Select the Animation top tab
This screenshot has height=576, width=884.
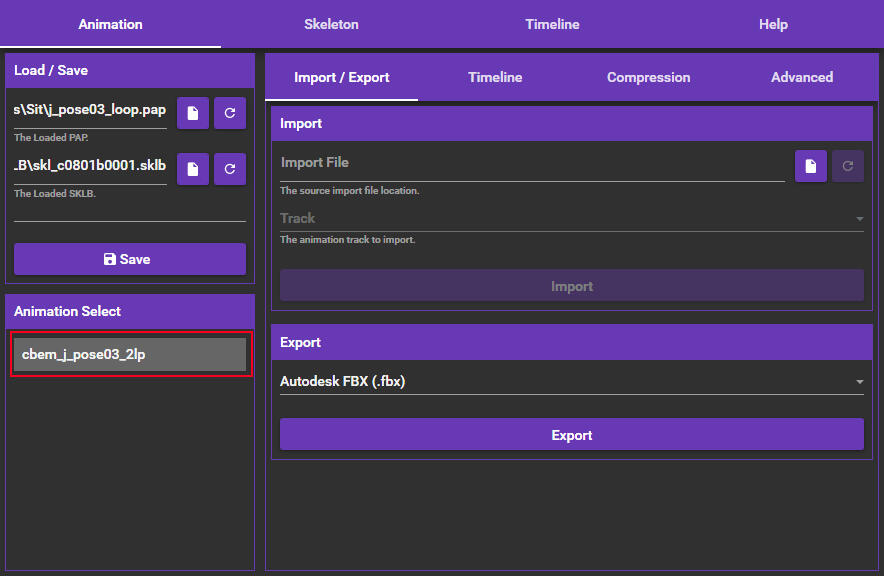[x=110, y=24]
